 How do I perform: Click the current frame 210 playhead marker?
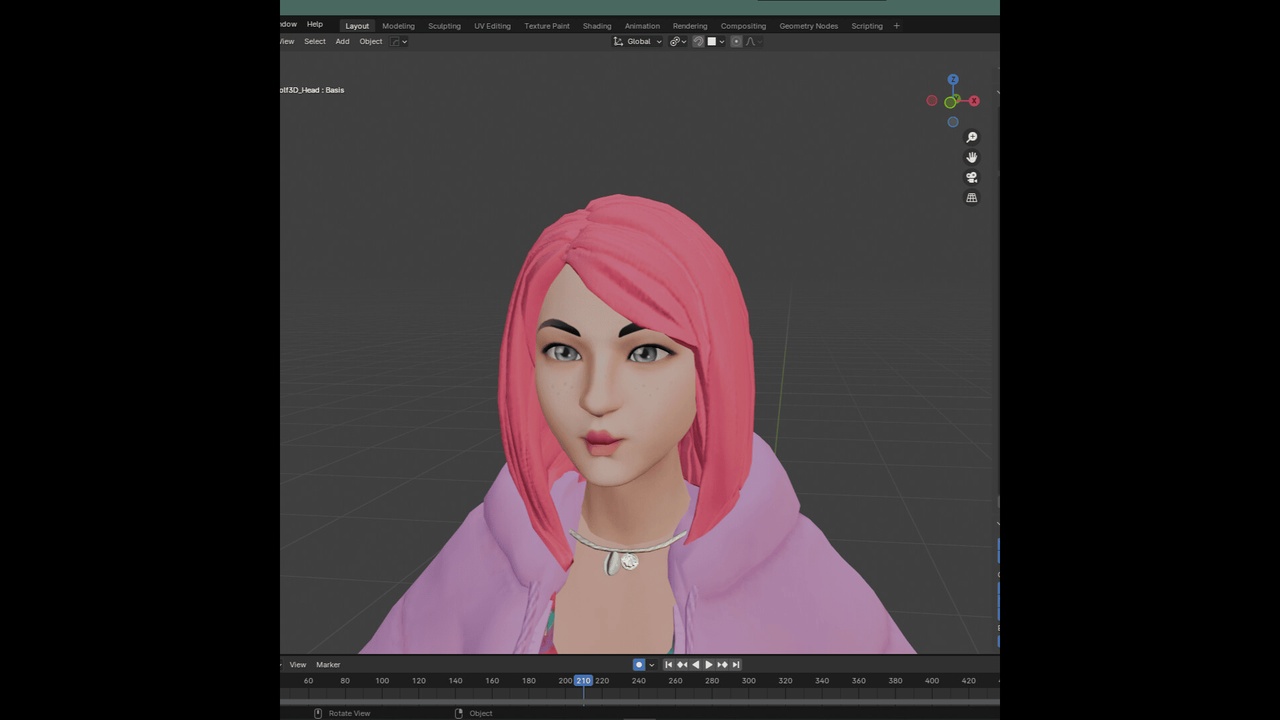[x=583, y=681]
